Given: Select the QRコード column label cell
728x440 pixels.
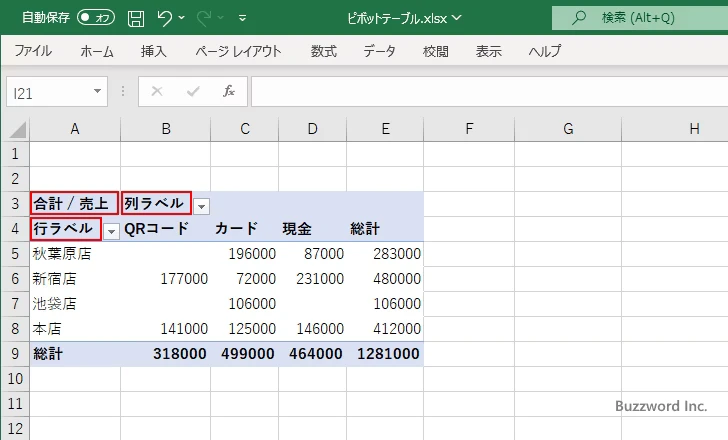Looking at the screenshot, I should pos(166,229).
